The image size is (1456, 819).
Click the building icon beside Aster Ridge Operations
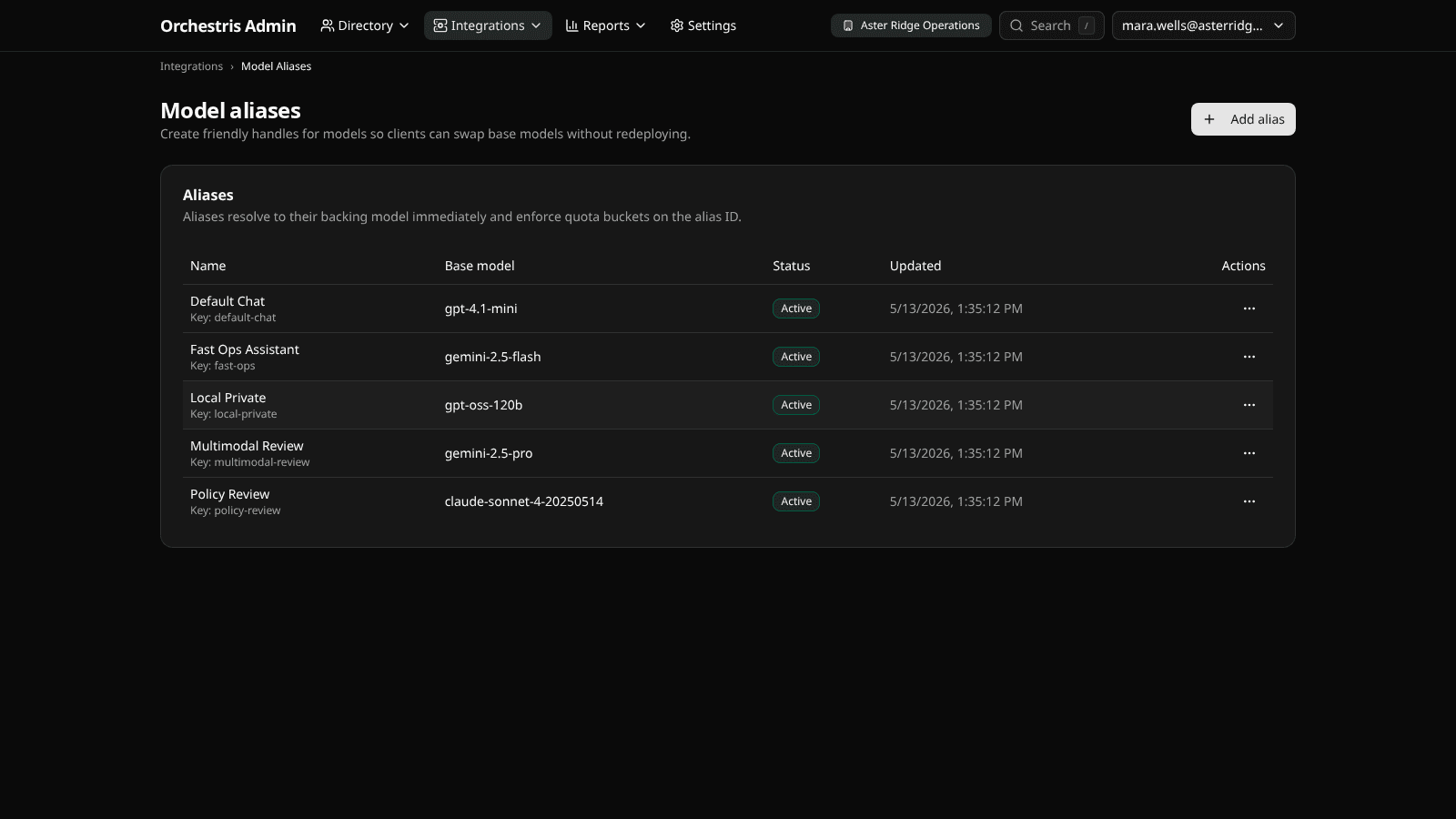pos(848,25)
